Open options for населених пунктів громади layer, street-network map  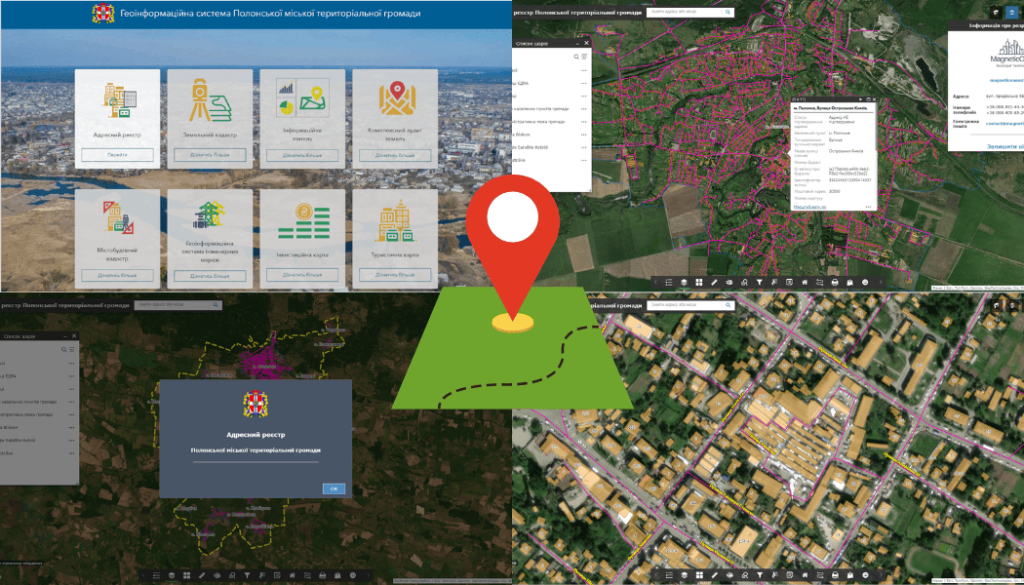[584, 108]
